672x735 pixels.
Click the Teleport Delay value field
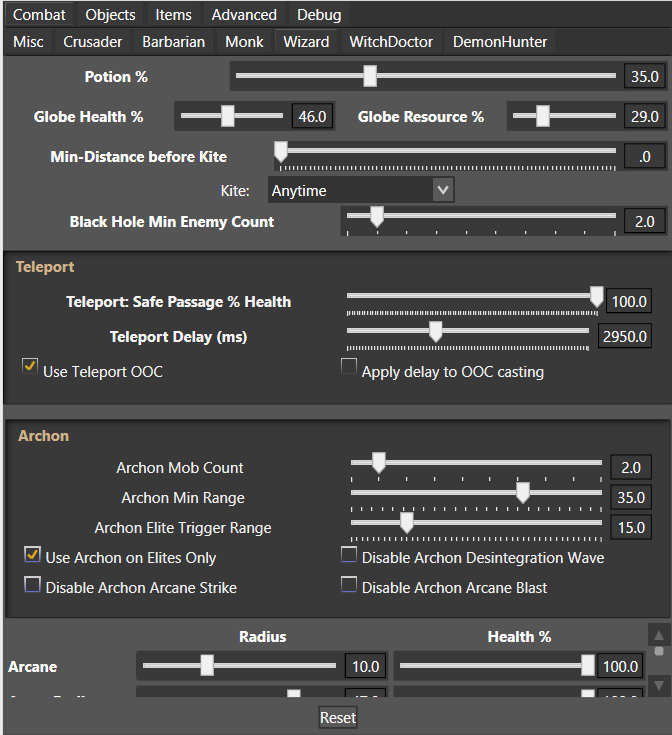pyautogui.click(x=625, y=337)
